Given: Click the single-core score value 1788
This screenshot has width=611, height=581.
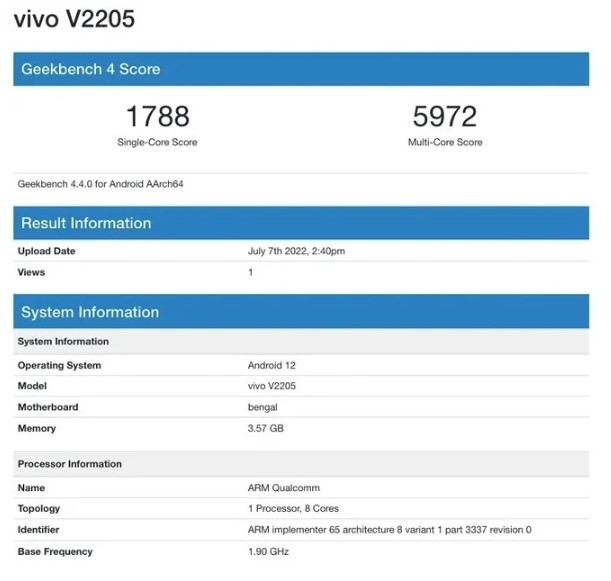Looking at the screenshot, I should (x=158, y=116).
